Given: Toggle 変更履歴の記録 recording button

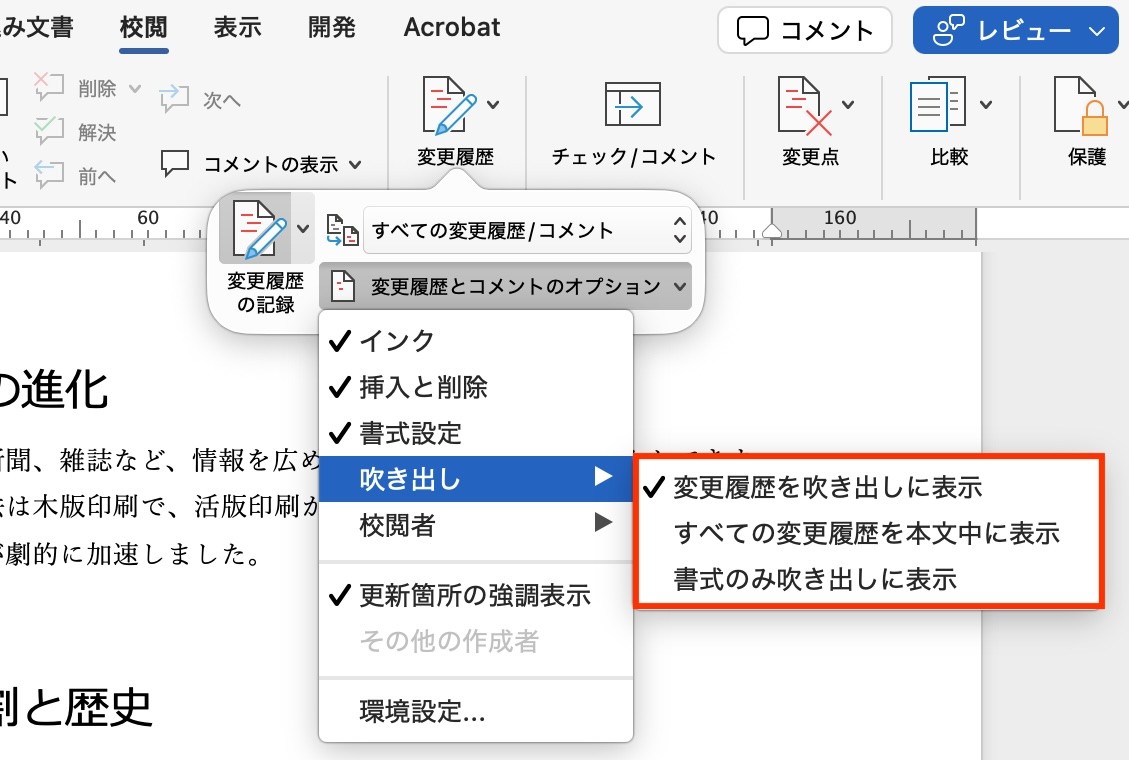Looking at the screenshot, I should click(256, 228).
